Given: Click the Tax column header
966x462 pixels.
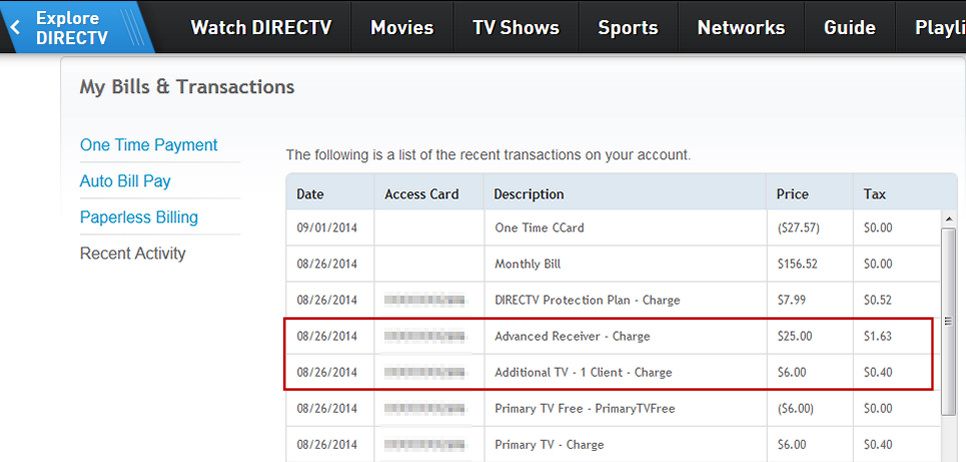Looking at the screenshot, I should pos(875,194).
